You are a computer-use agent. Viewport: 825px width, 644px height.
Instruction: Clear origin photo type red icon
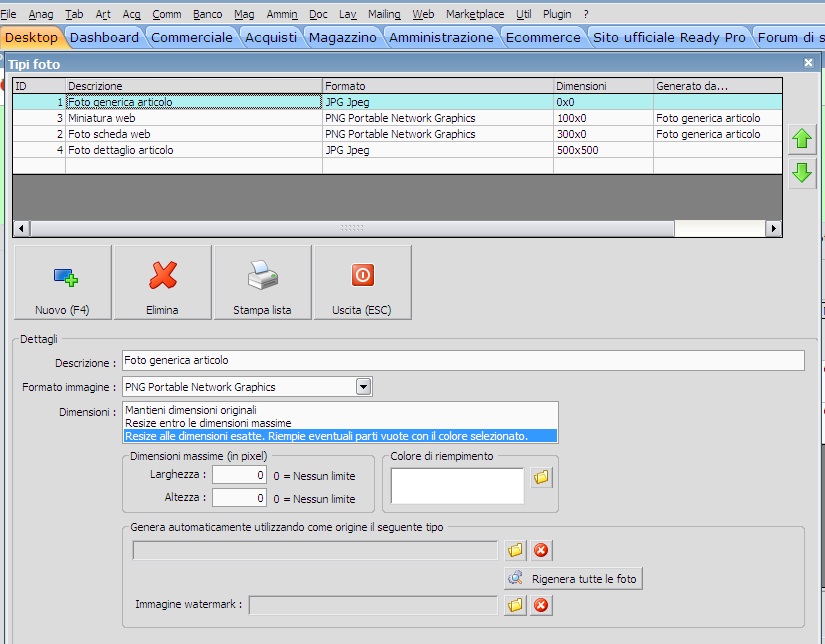point(541,550)
